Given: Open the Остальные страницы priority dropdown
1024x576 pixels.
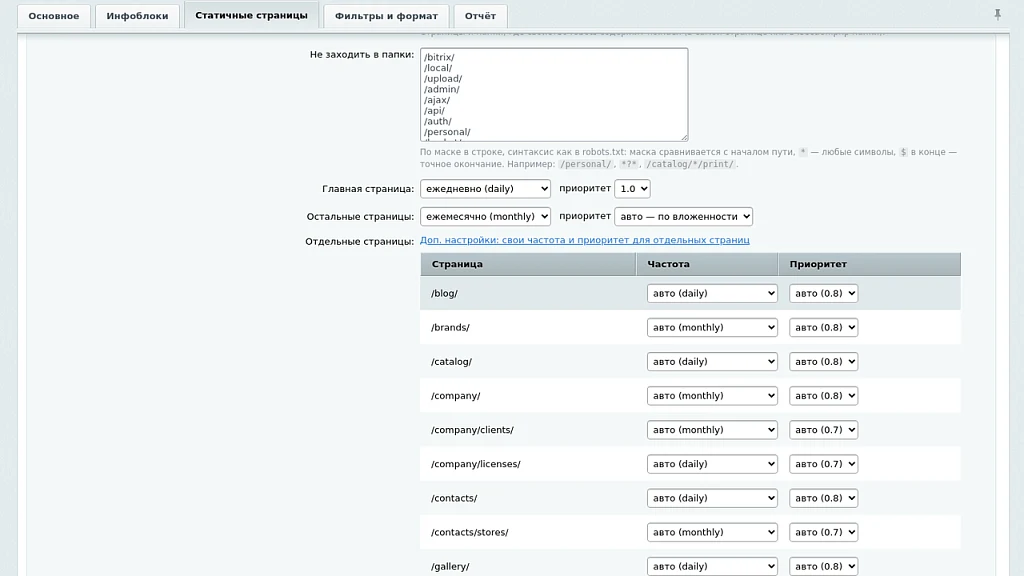Looking at the screenshot, I should [x=683, y=216].
